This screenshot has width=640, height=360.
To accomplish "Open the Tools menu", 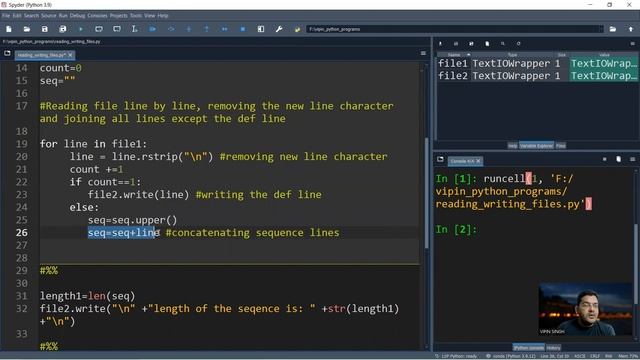I will pyautogui.click(x=136, y=16).
